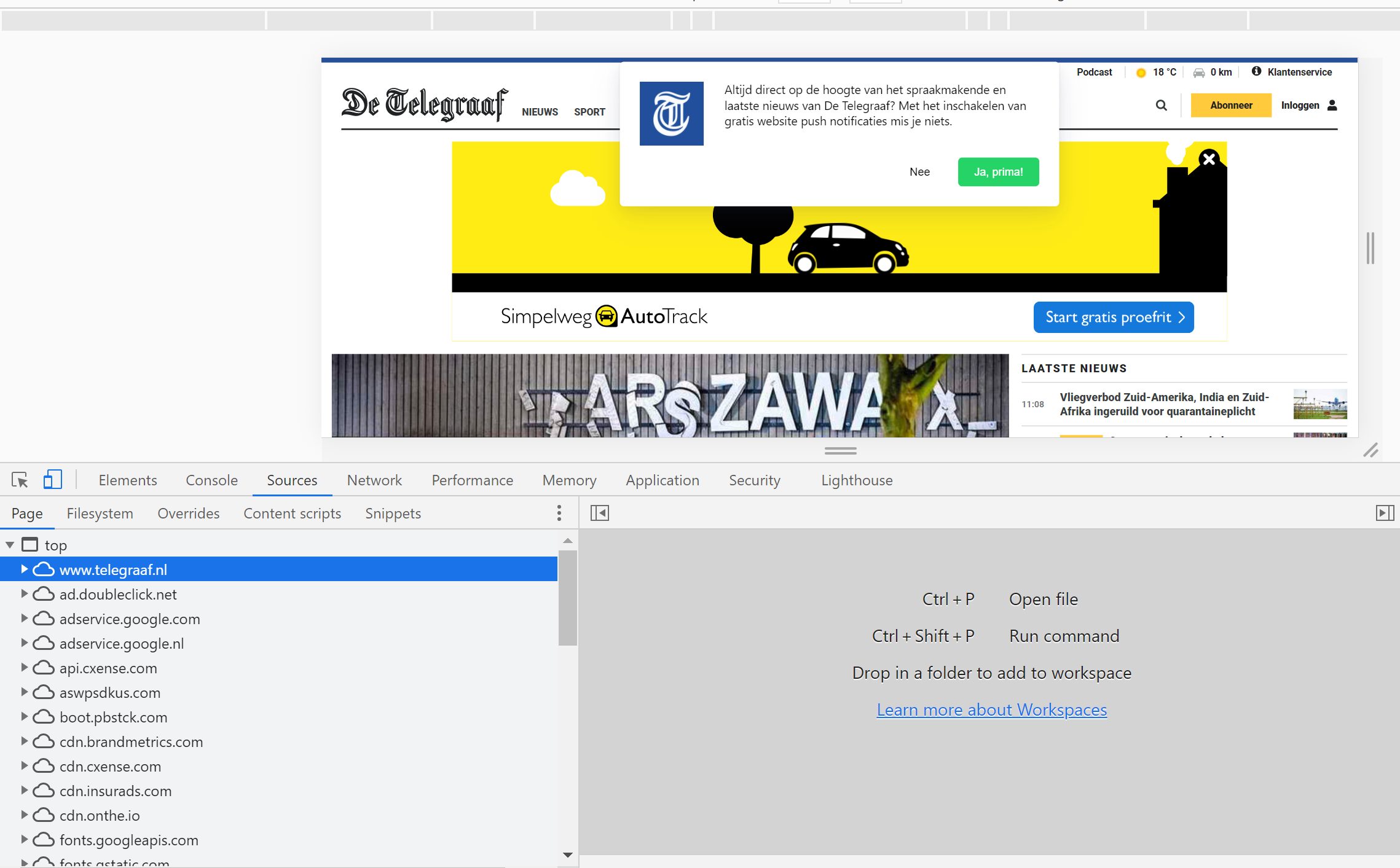The image size is (1400, 868).
Task: Switch to the Overrides subtab
Action: point(188,514)
